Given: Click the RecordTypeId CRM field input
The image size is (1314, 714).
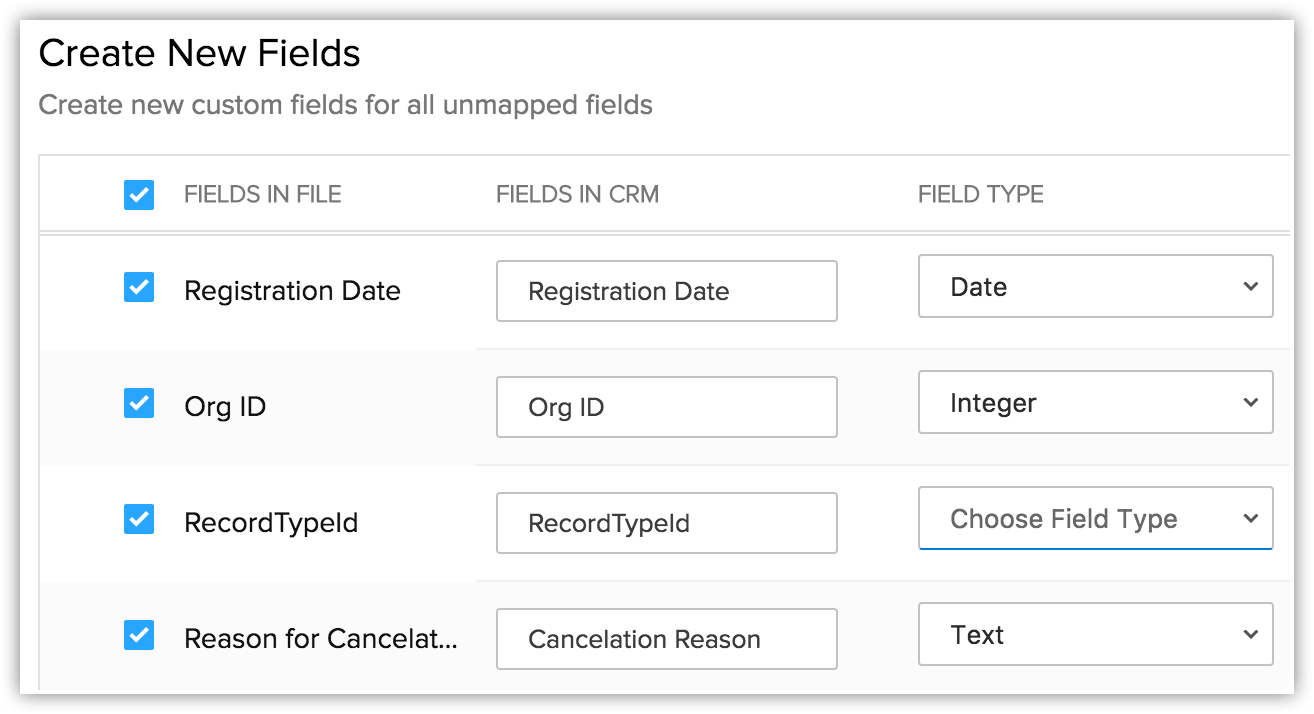Looking at the screenshot, I should (666, 523).
